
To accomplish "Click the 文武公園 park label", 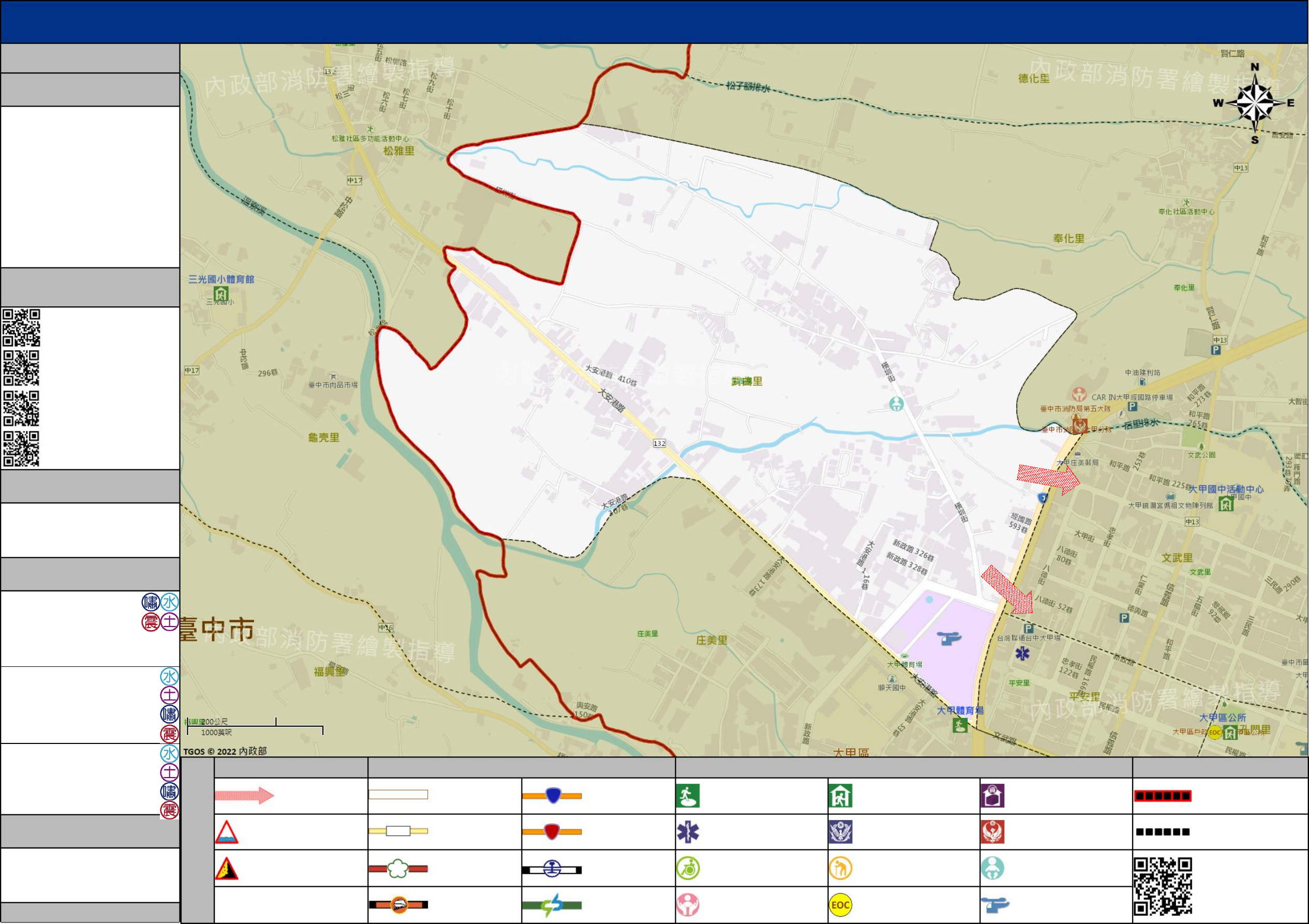I will (x=1202, y=455).
